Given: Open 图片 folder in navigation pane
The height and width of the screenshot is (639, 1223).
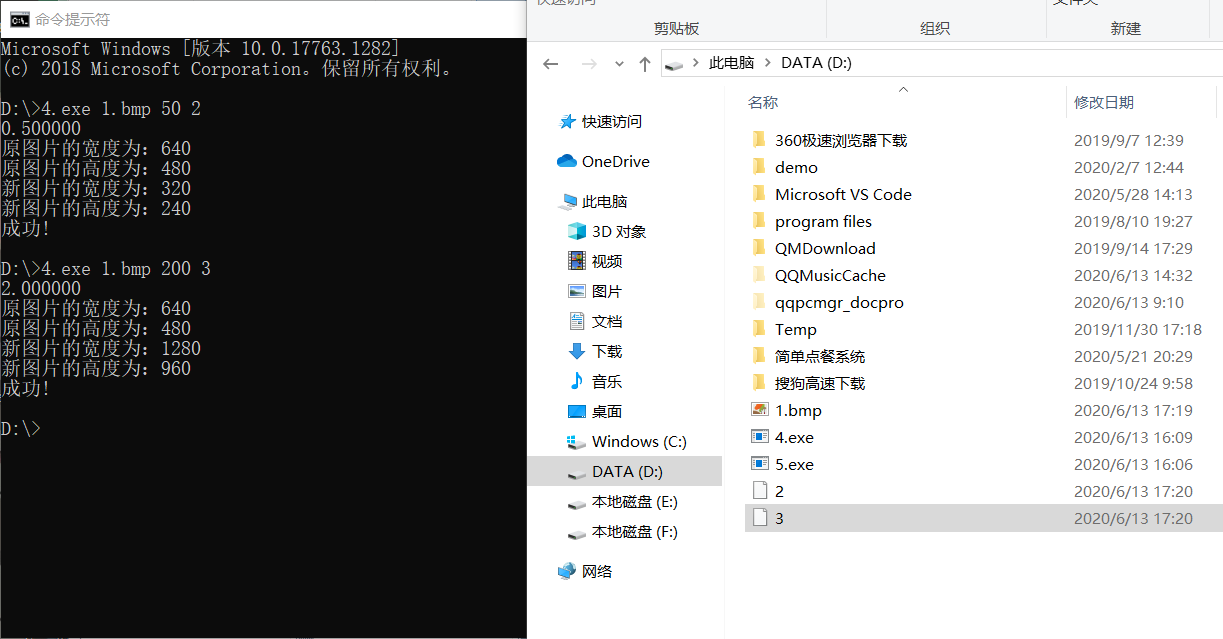Looking at the screenshot, I should (607, 291).
